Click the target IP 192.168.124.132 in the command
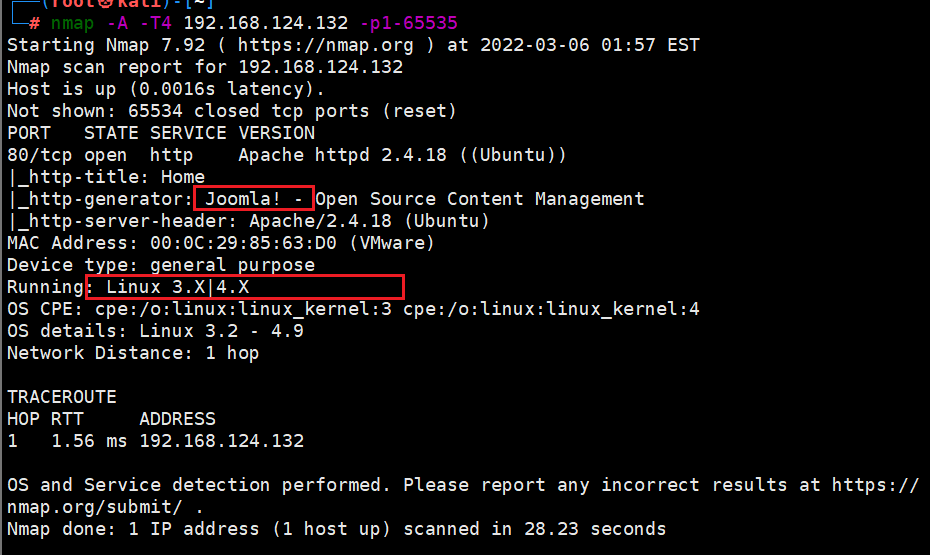The width and height of the screenshot is (930, 555). click(x=266, y=23)
